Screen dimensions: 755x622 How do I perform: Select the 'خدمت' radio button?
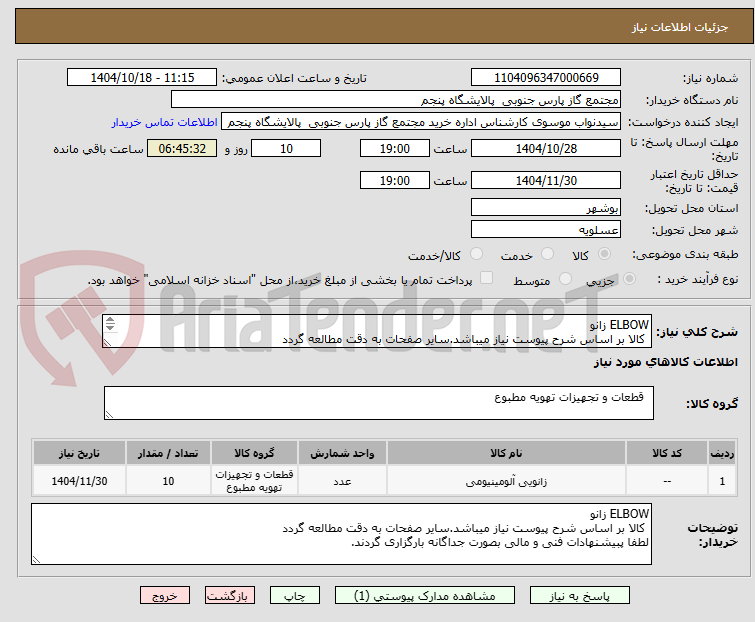click(547, 254)
